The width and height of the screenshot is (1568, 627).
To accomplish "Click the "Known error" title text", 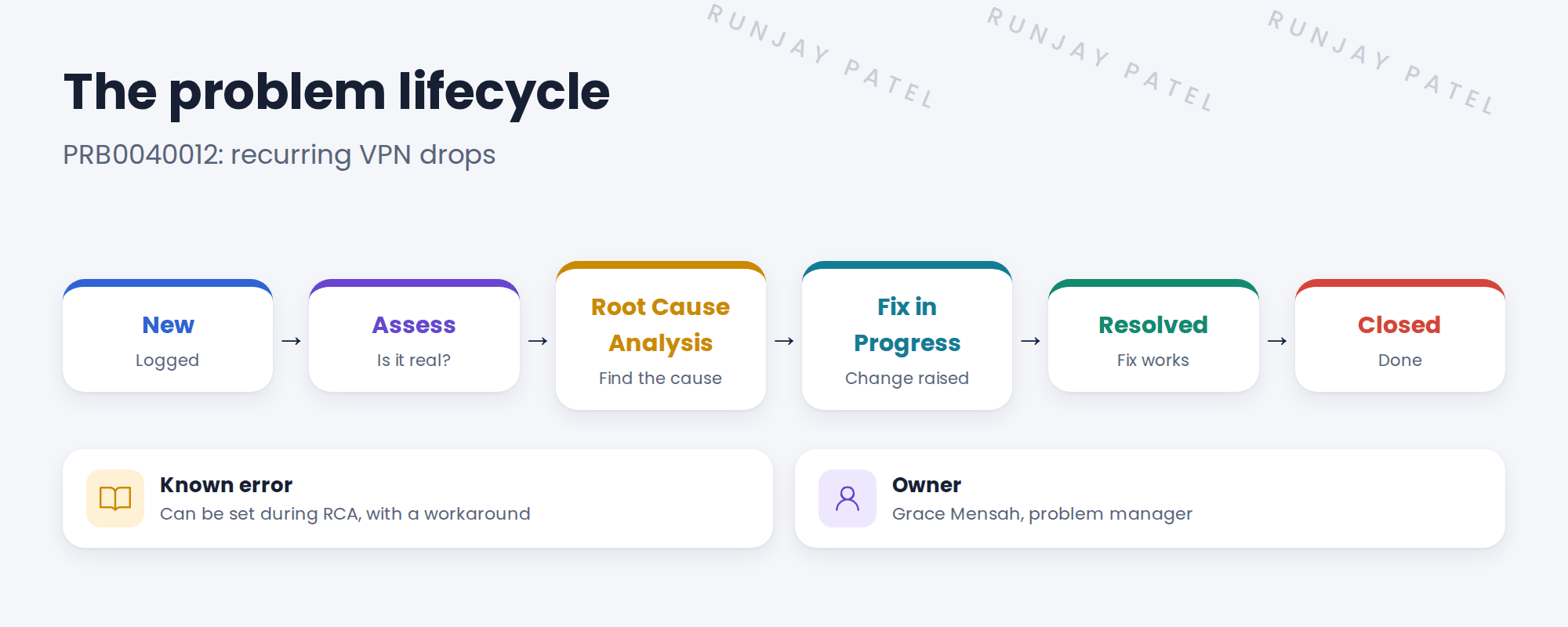I will click(226, 485).
